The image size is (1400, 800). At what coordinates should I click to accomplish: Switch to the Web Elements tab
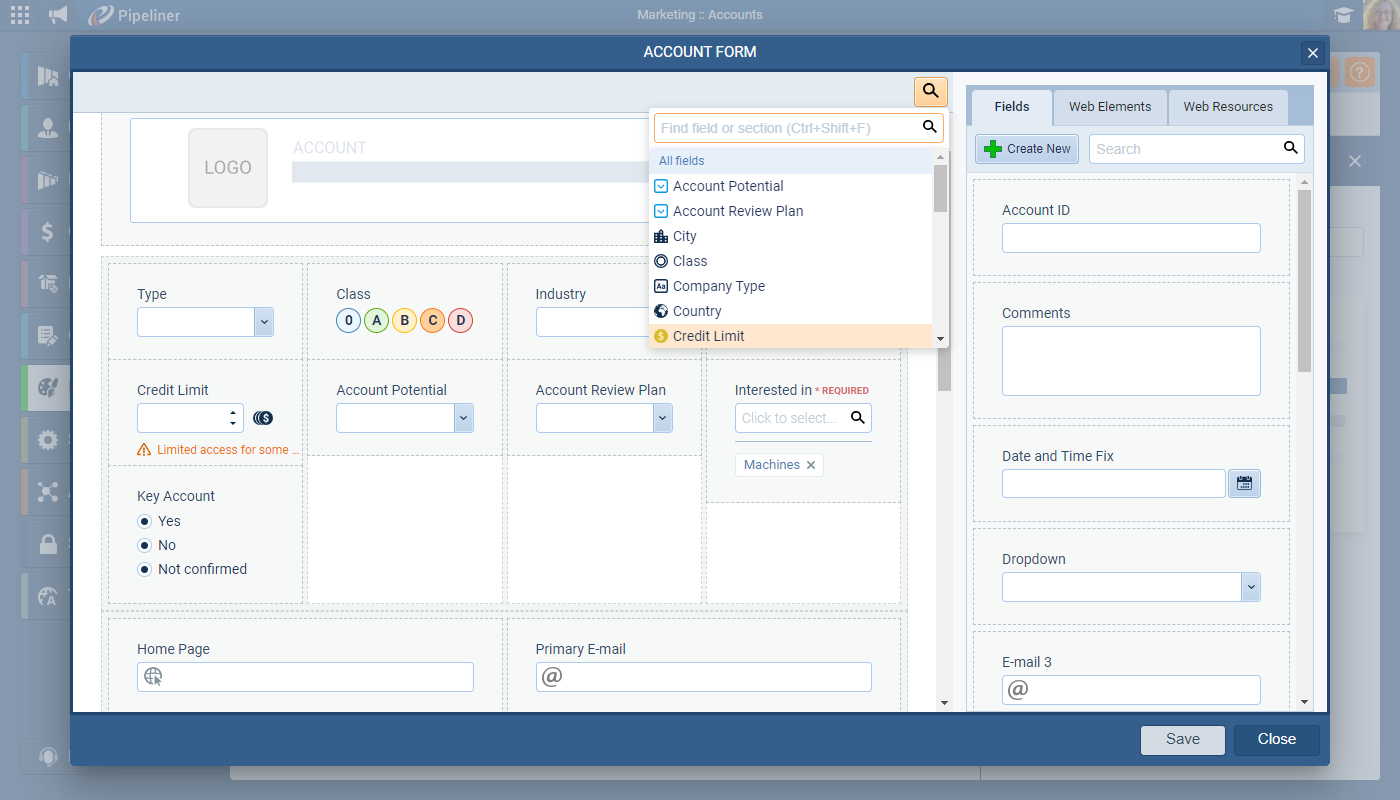1110,107
